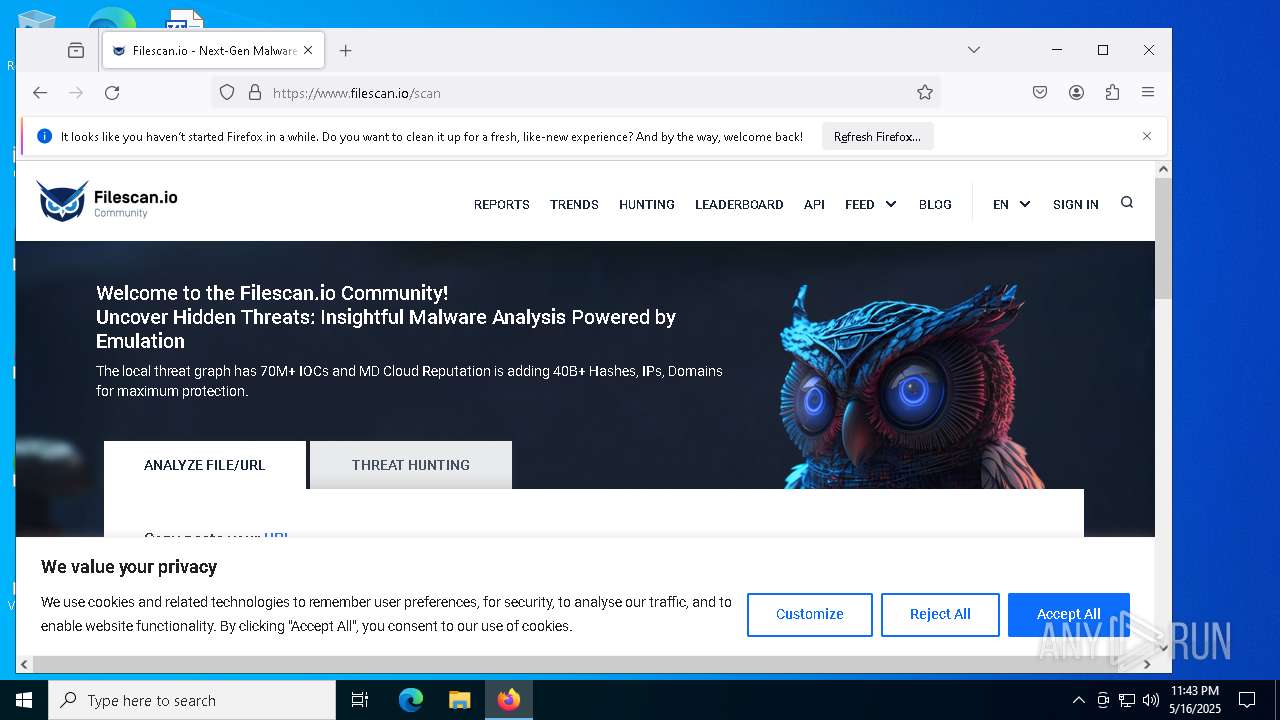Click the vertical page scrollbar thumb
Image resolution: width=1280 pixels, height=720 pixels.
(x=1163, y=239)
